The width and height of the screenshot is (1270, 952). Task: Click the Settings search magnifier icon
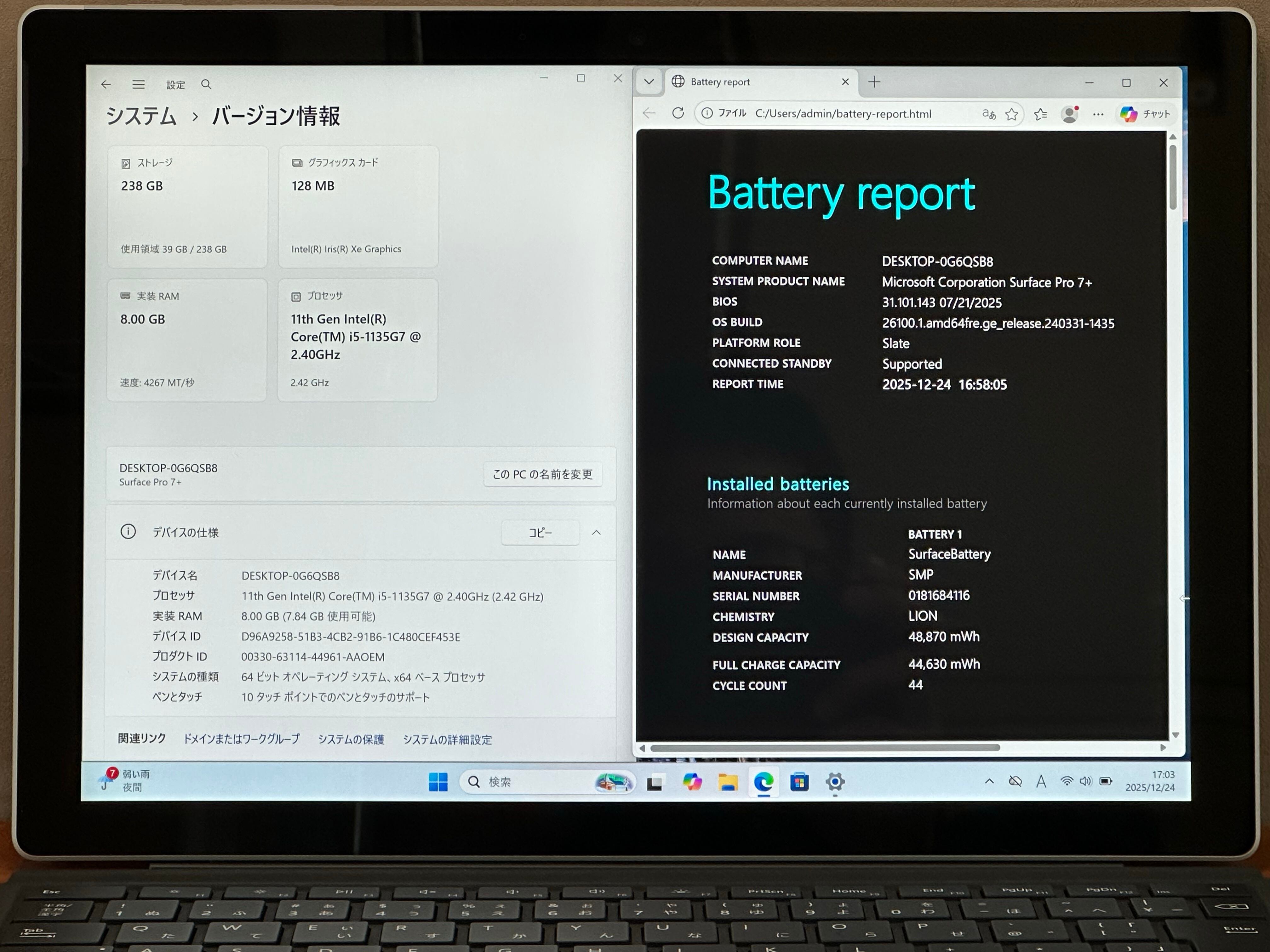tap(206, 84)
